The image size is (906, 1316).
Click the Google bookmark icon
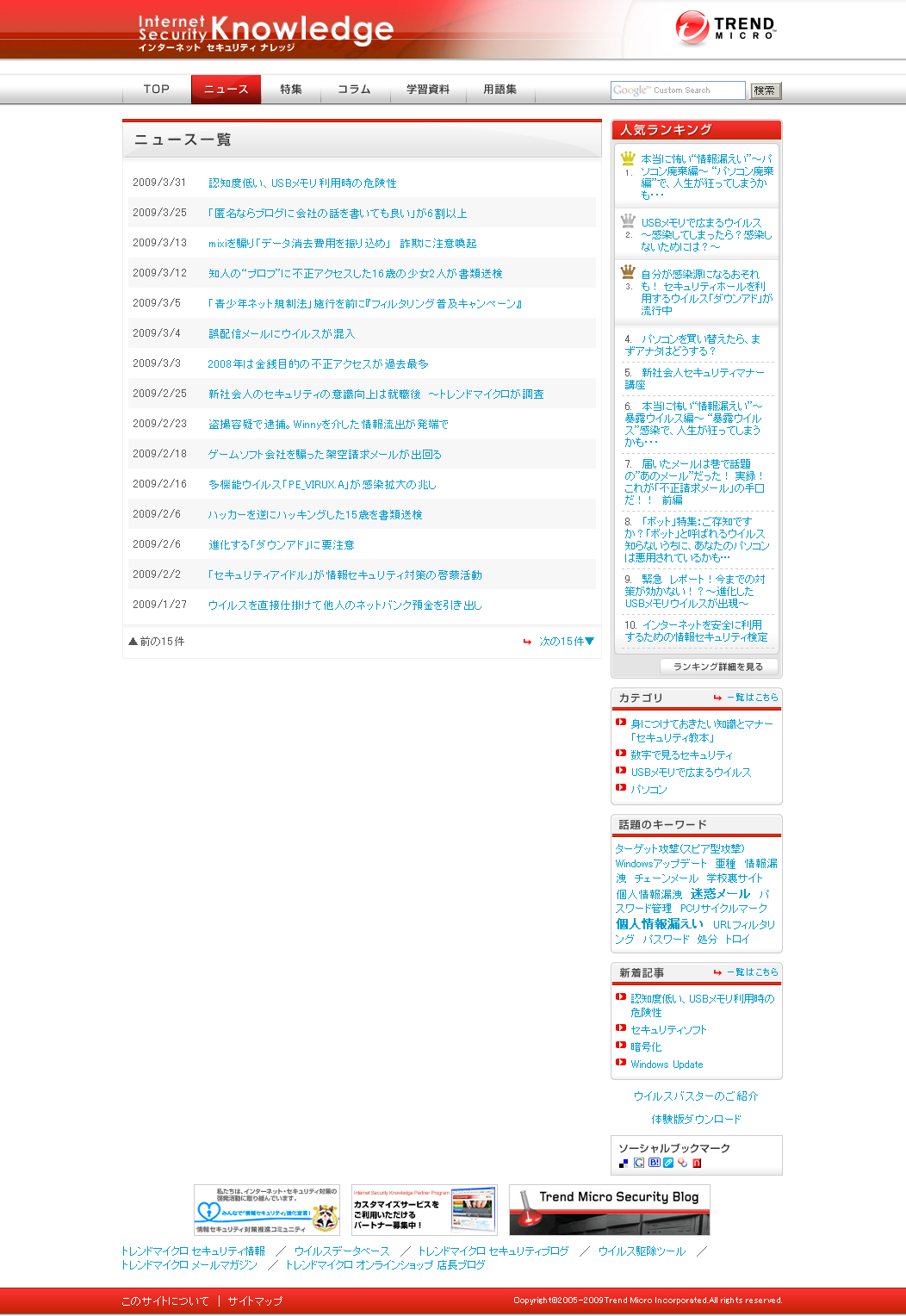coord(639,1164)
